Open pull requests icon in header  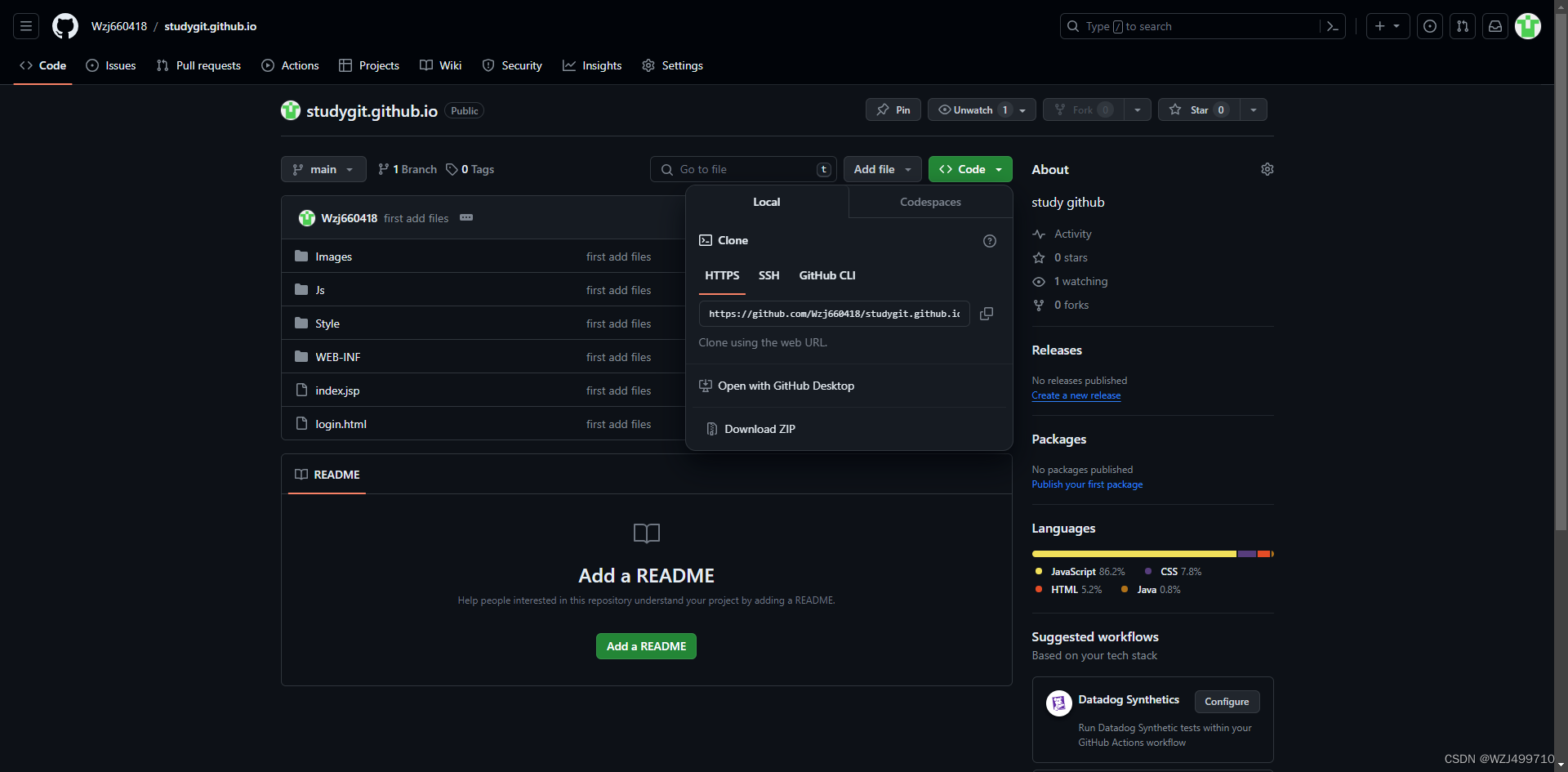(1463, 26)
